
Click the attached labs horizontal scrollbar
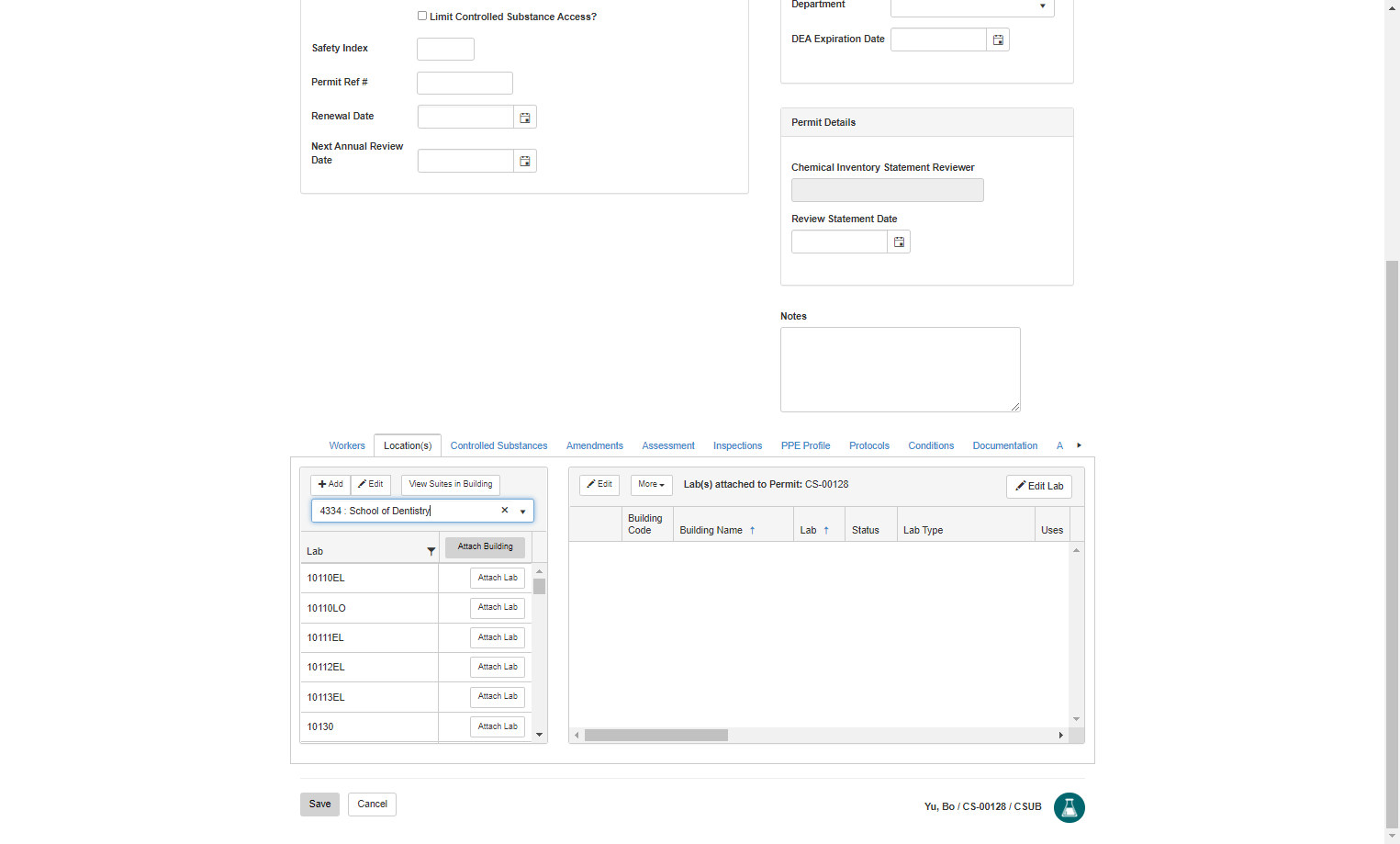point(656,736)
